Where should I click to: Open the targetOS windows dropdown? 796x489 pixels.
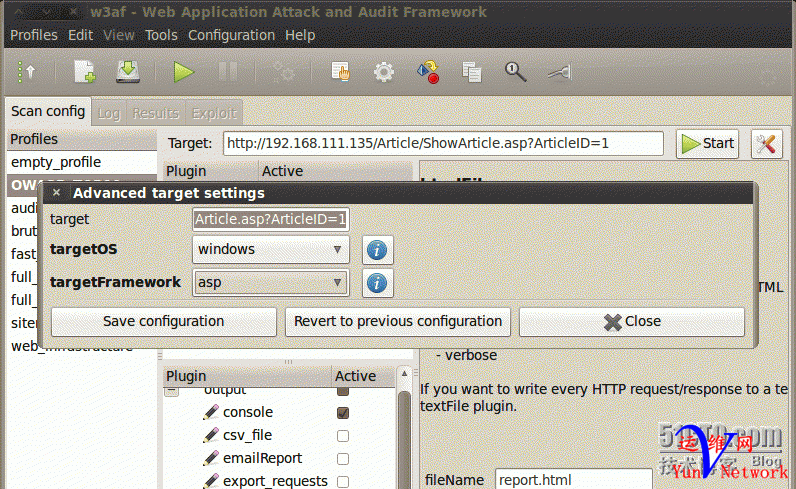(271, 249)
